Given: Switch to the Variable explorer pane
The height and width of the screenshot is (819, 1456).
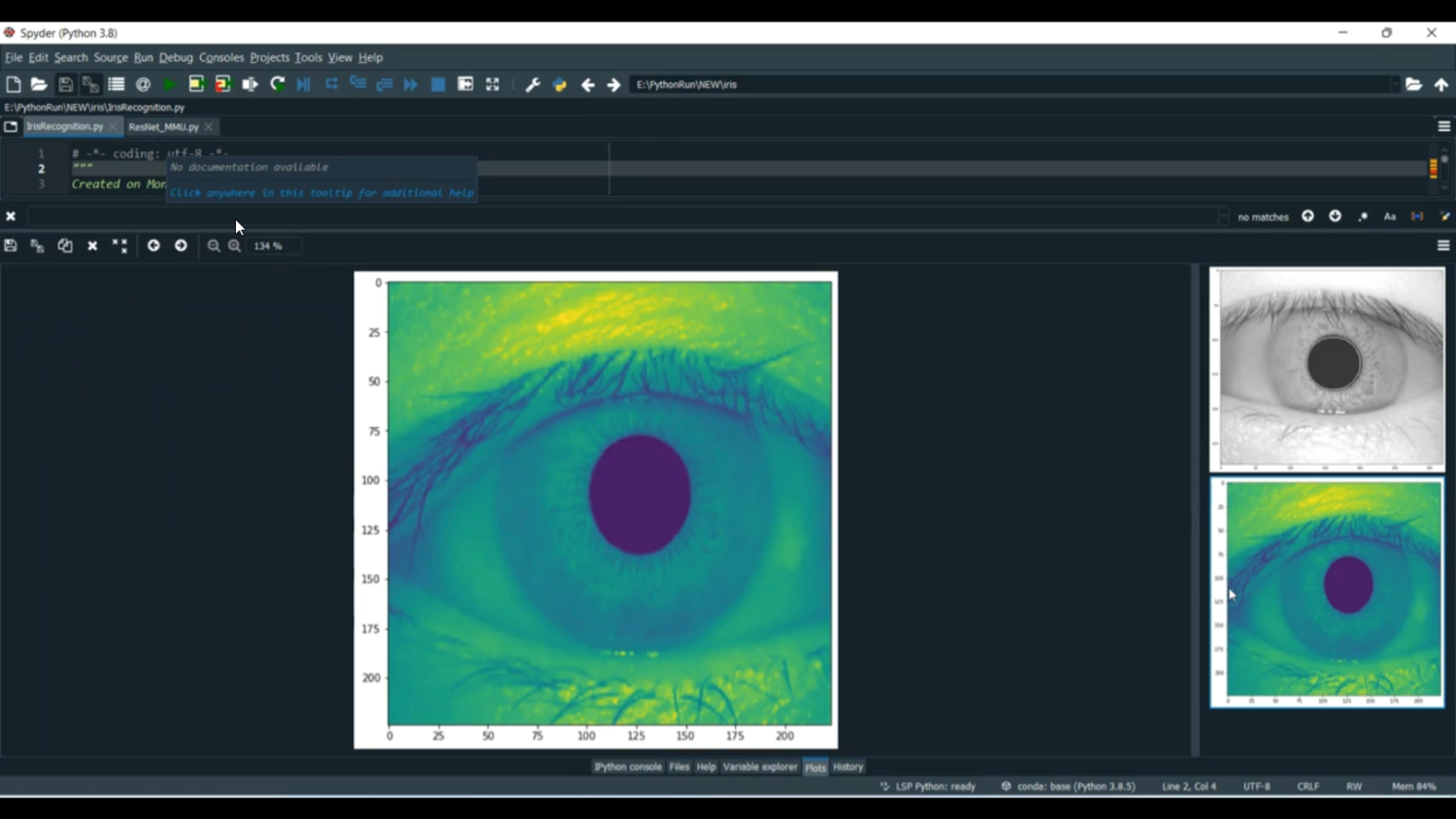Looking at the screenshot, I should 760,767.
